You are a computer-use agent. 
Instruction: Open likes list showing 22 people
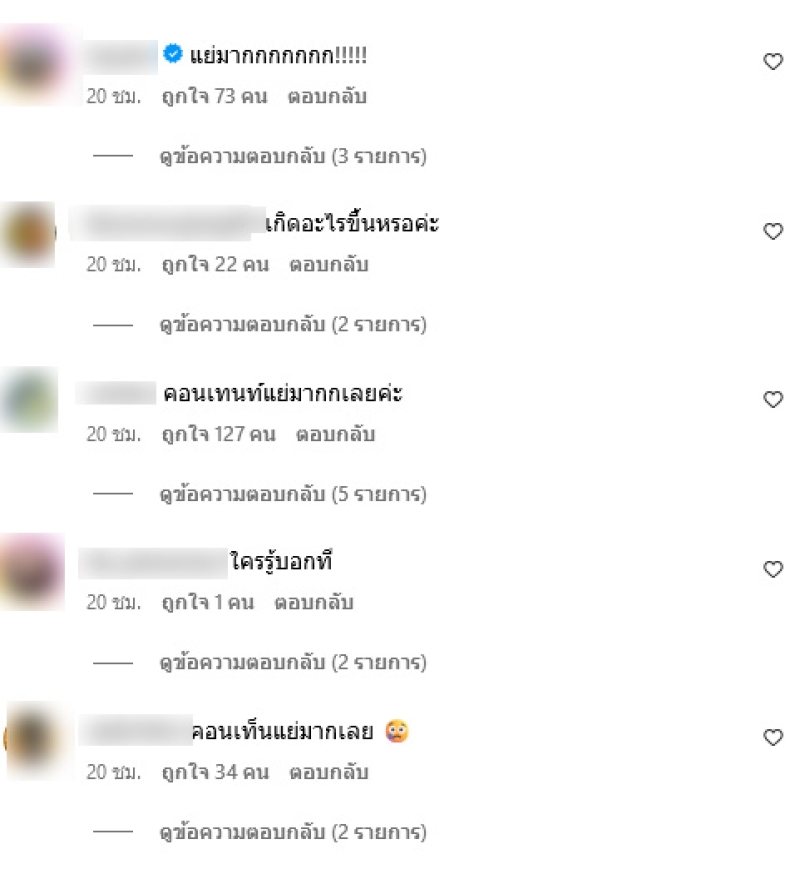(215, 265)
